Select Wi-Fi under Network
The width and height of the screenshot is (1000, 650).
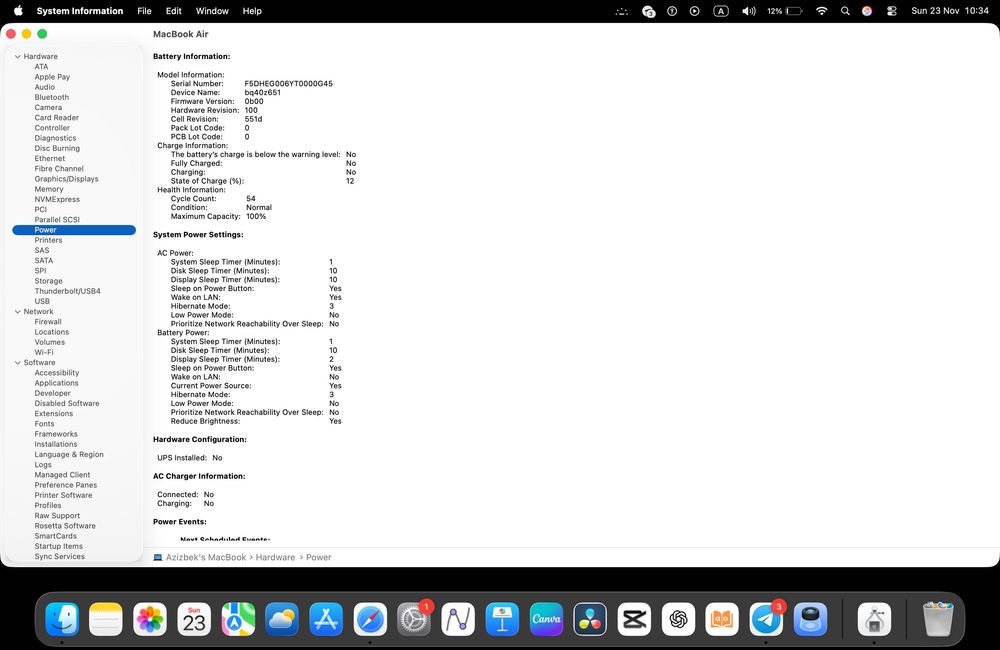click(44, 353)
